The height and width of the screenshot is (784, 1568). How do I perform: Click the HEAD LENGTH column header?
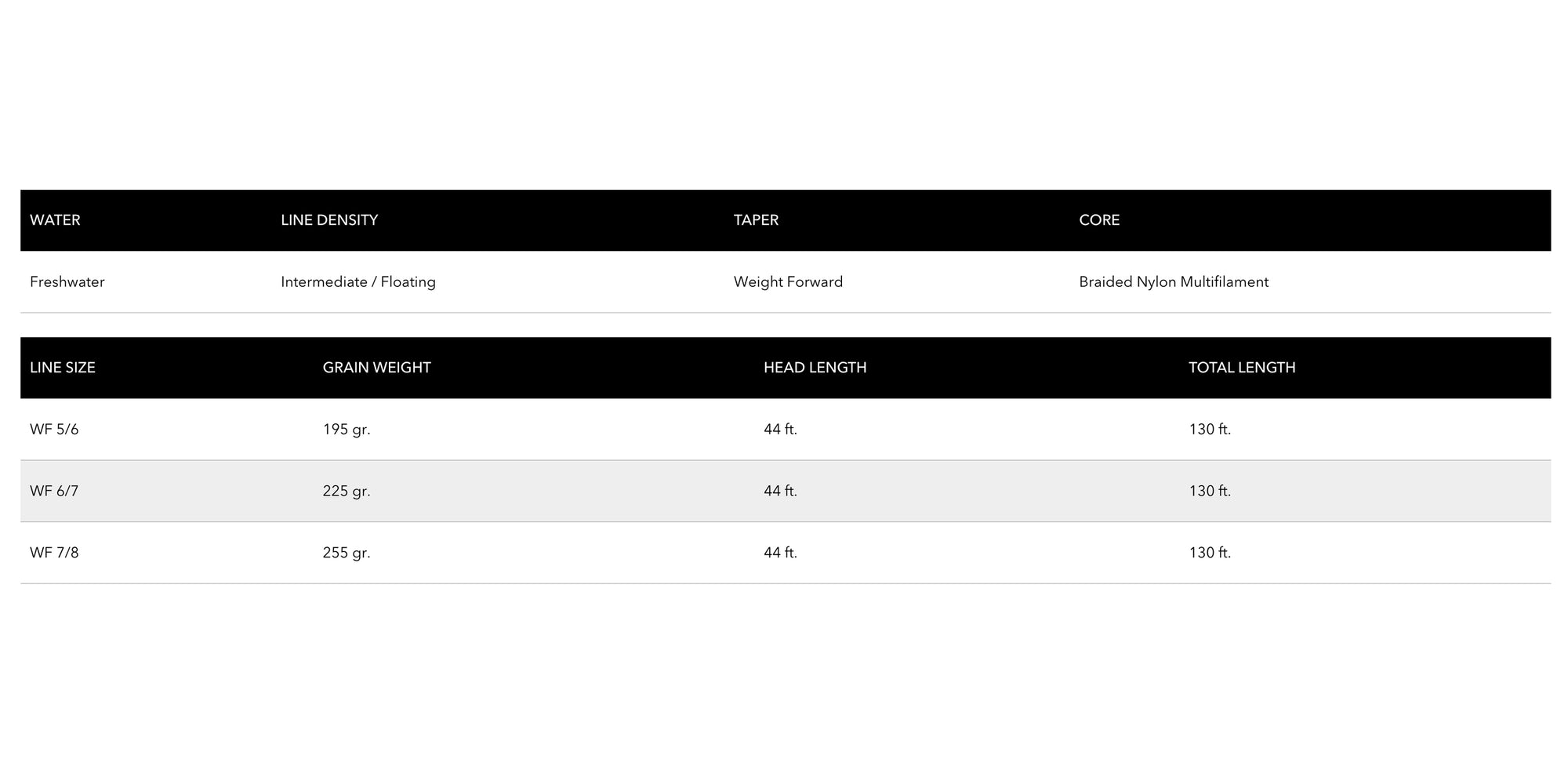click(815, 368)
